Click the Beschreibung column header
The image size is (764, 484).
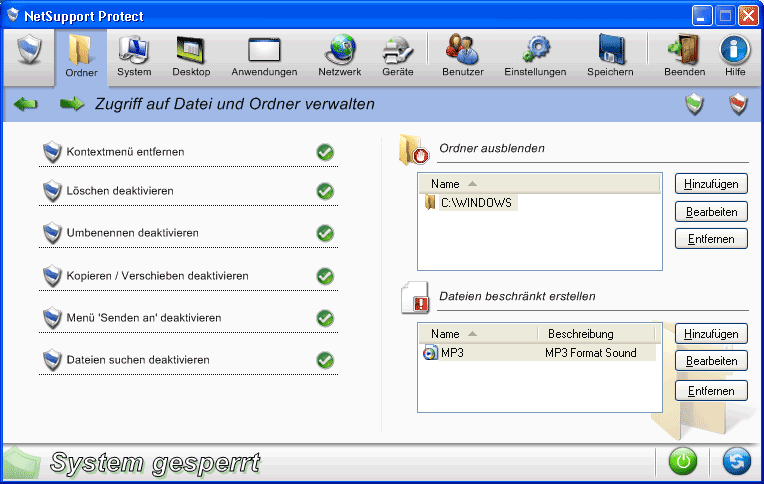(596, 334)
